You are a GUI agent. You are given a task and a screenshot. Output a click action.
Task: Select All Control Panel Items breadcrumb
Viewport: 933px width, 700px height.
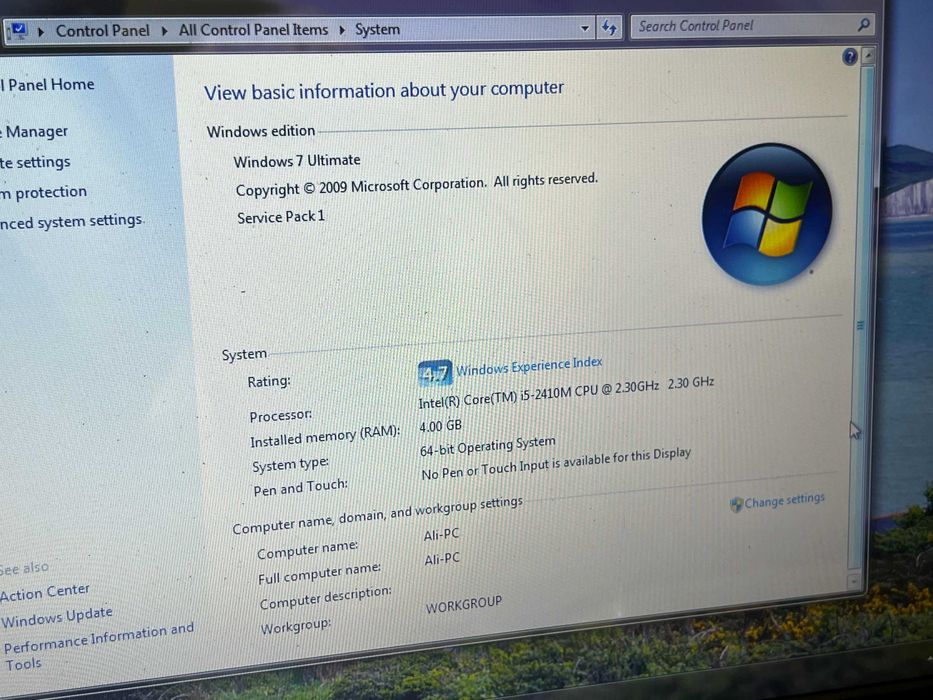[253, 29]
